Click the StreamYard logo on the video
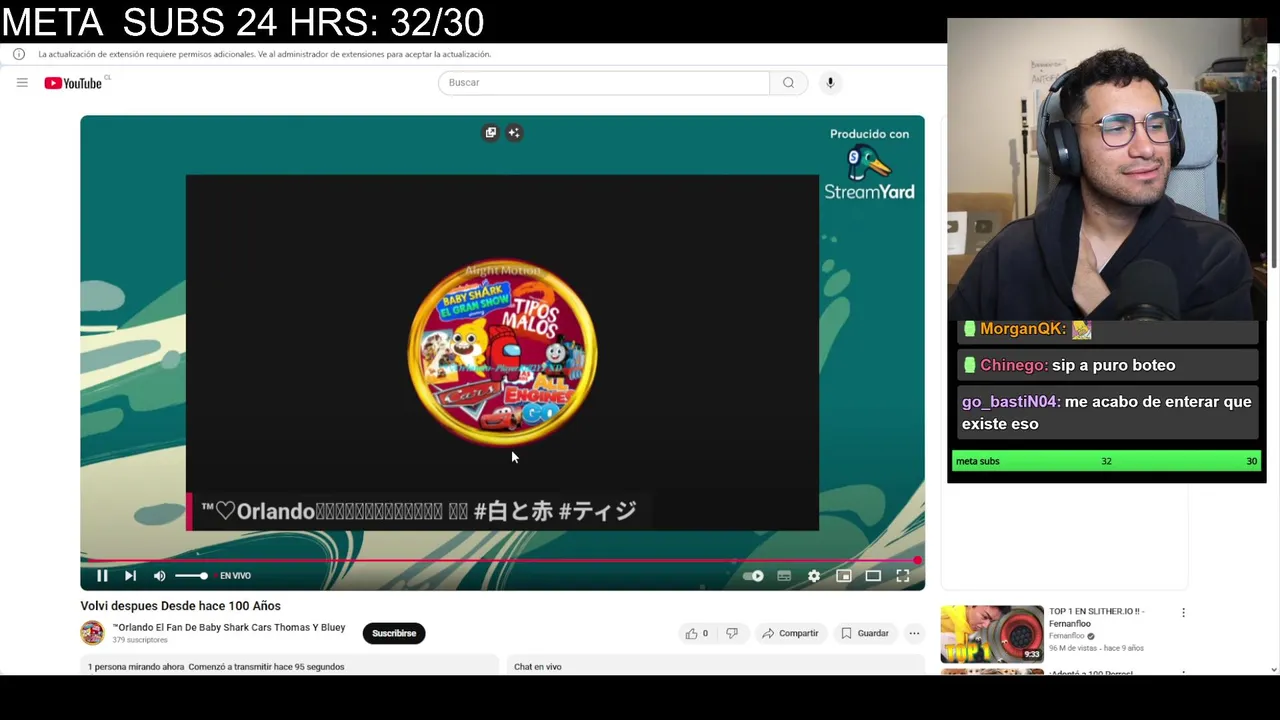The height and width of the screenshot is (720, 1280). [869, 173]
